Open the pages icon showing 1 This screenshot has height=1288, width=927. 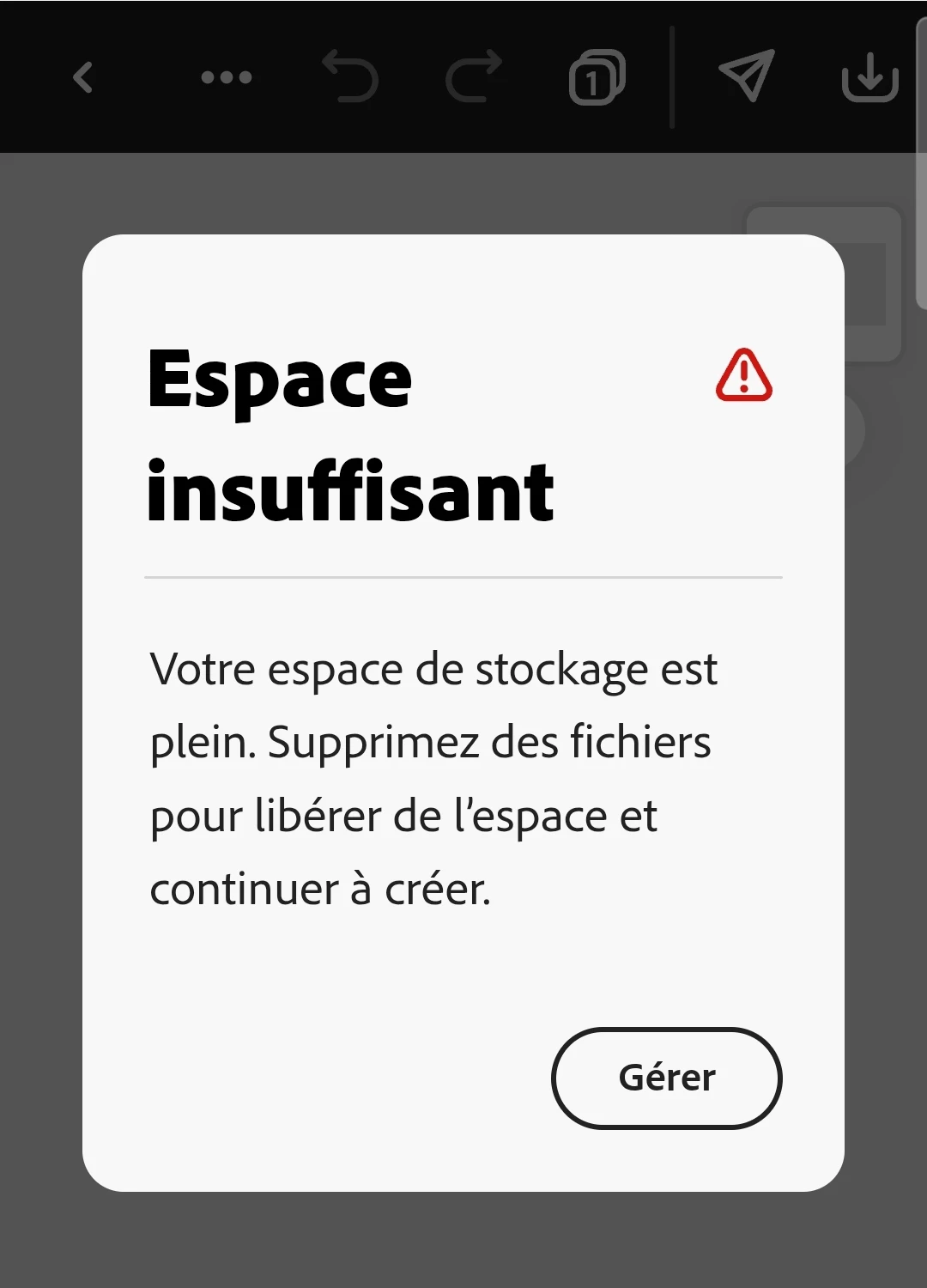click(x=597, y=77)
